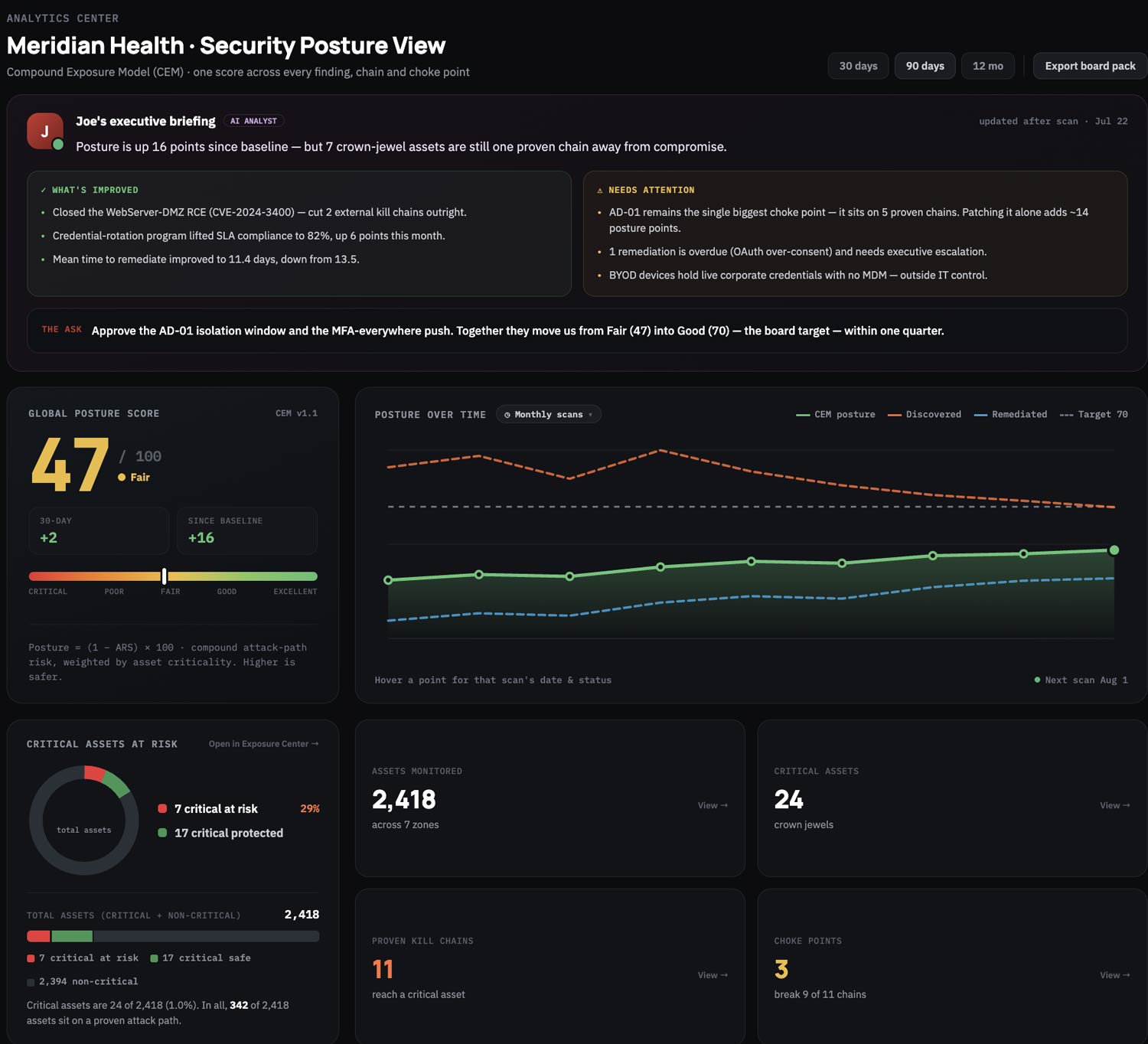Click the posture gauge marker on the gradient bar
The width and height of the screenshot is (1148, 1044).
165,576
